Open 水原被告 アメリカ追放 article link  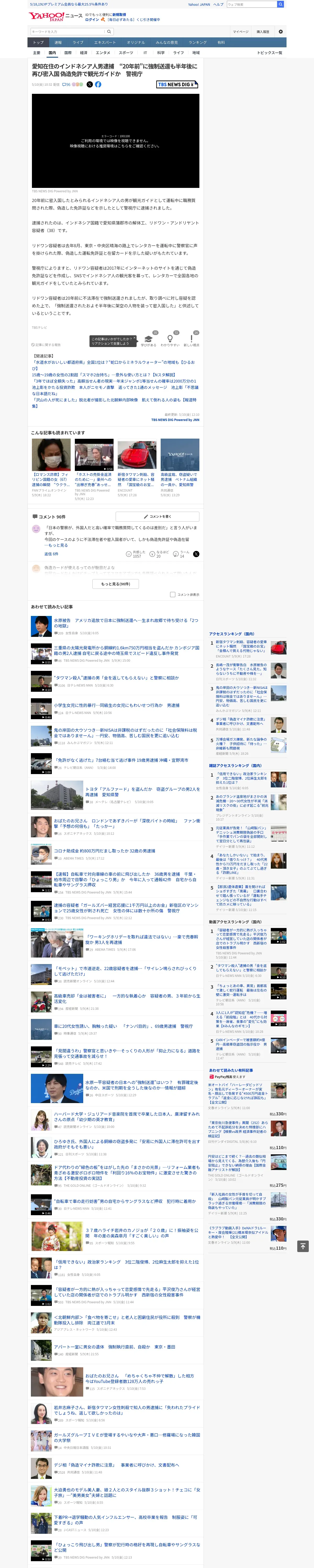coord(126,623)
